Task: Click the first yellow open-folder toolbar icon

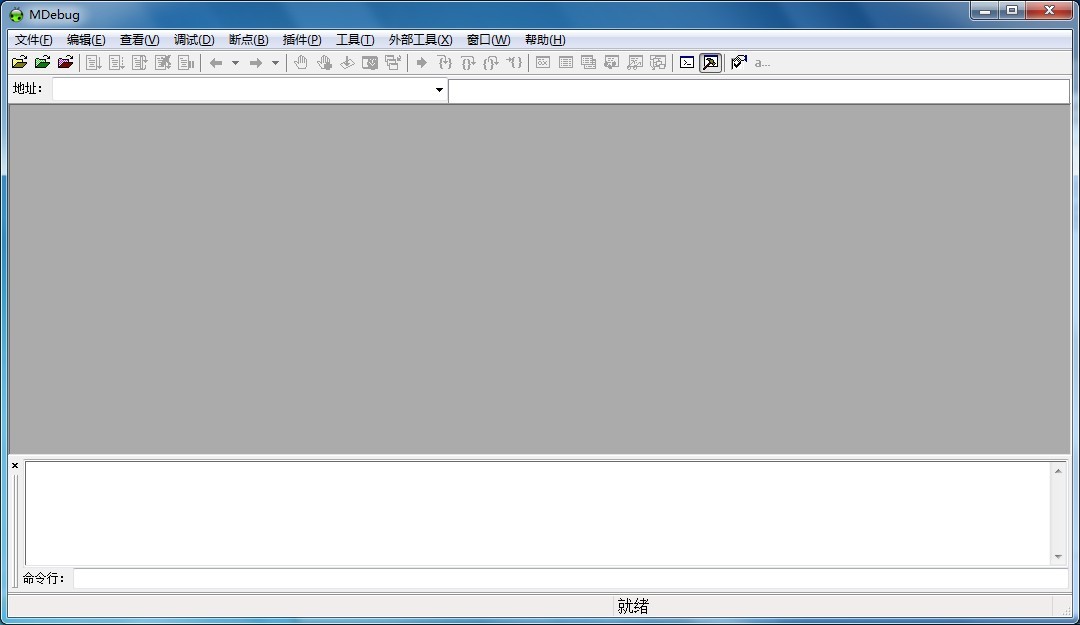Action: tap(19, 63)
